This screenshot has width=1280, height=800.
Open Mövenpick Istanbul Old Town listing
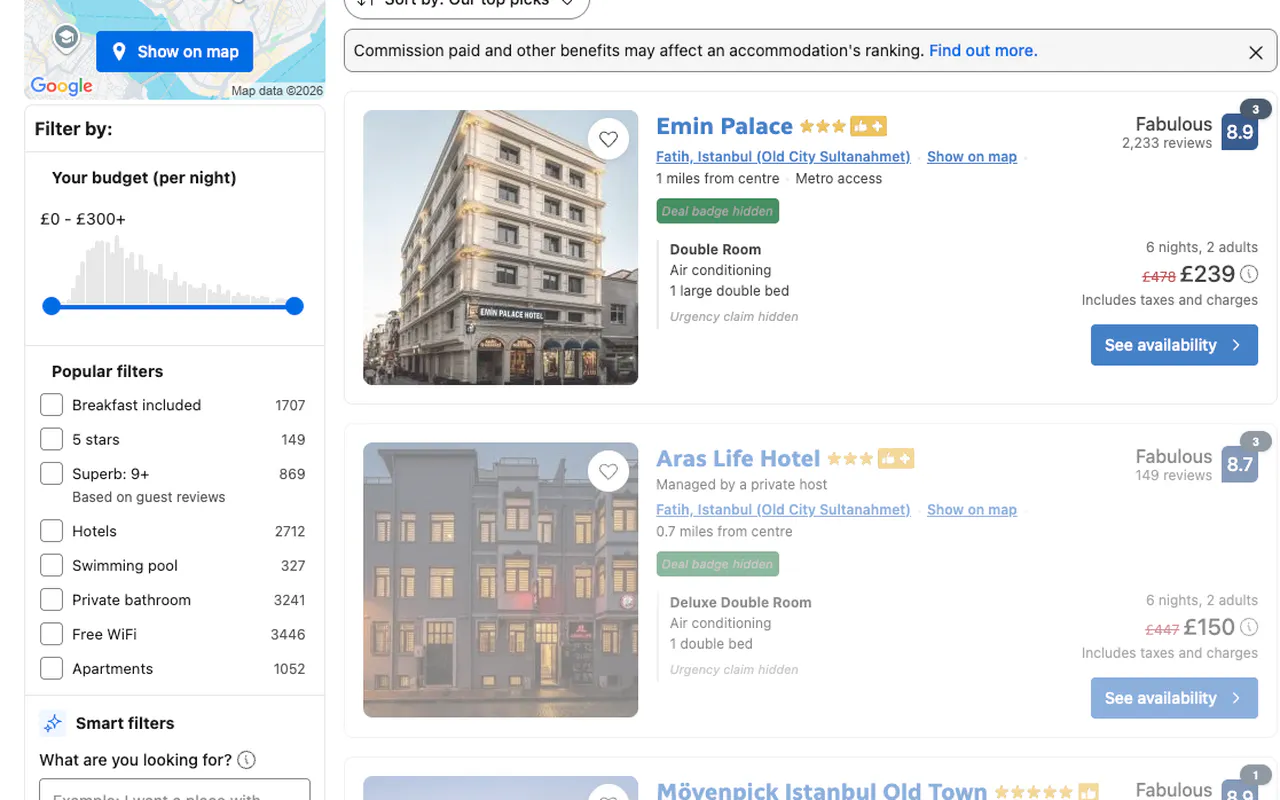(x=821, y=790)
